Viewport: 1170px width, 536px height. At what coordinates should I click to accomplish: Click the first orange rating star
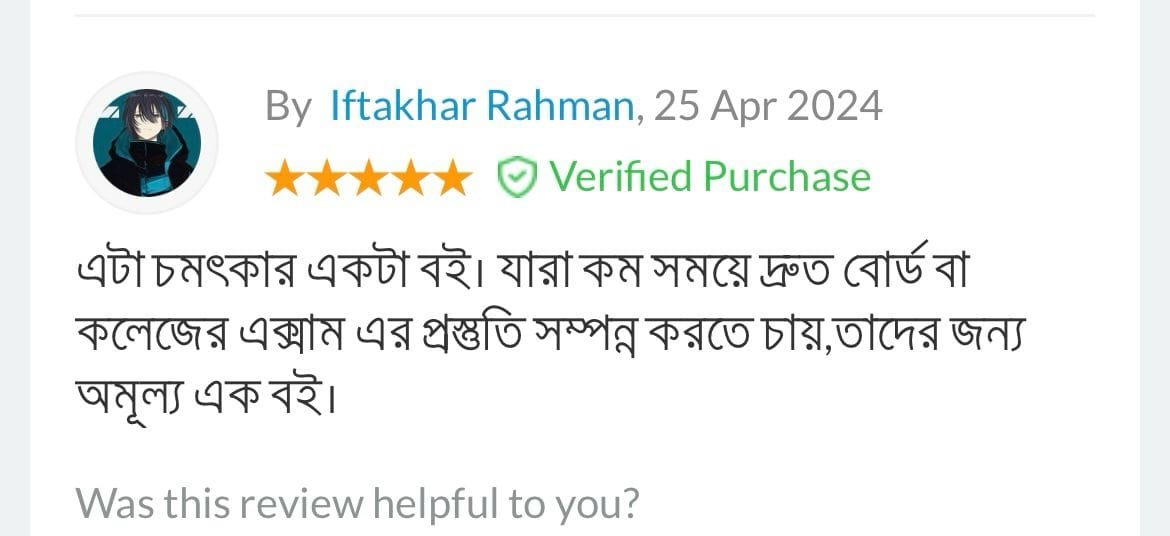tap(285, 179)
